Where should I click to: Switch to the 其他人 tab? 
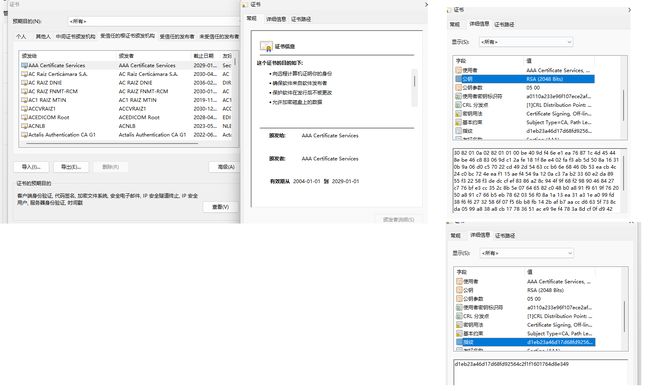[x=43, y=36]
